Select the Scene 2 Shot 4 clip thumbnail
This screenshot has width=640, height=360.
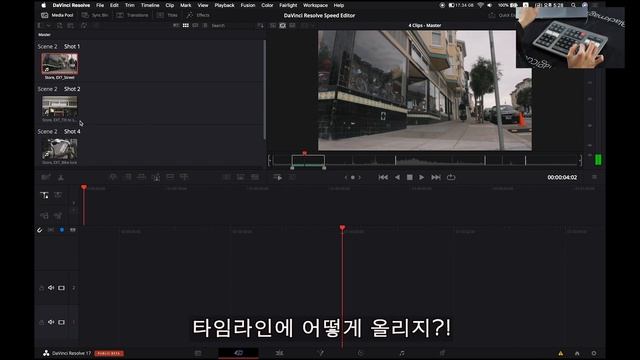[60, 149]
